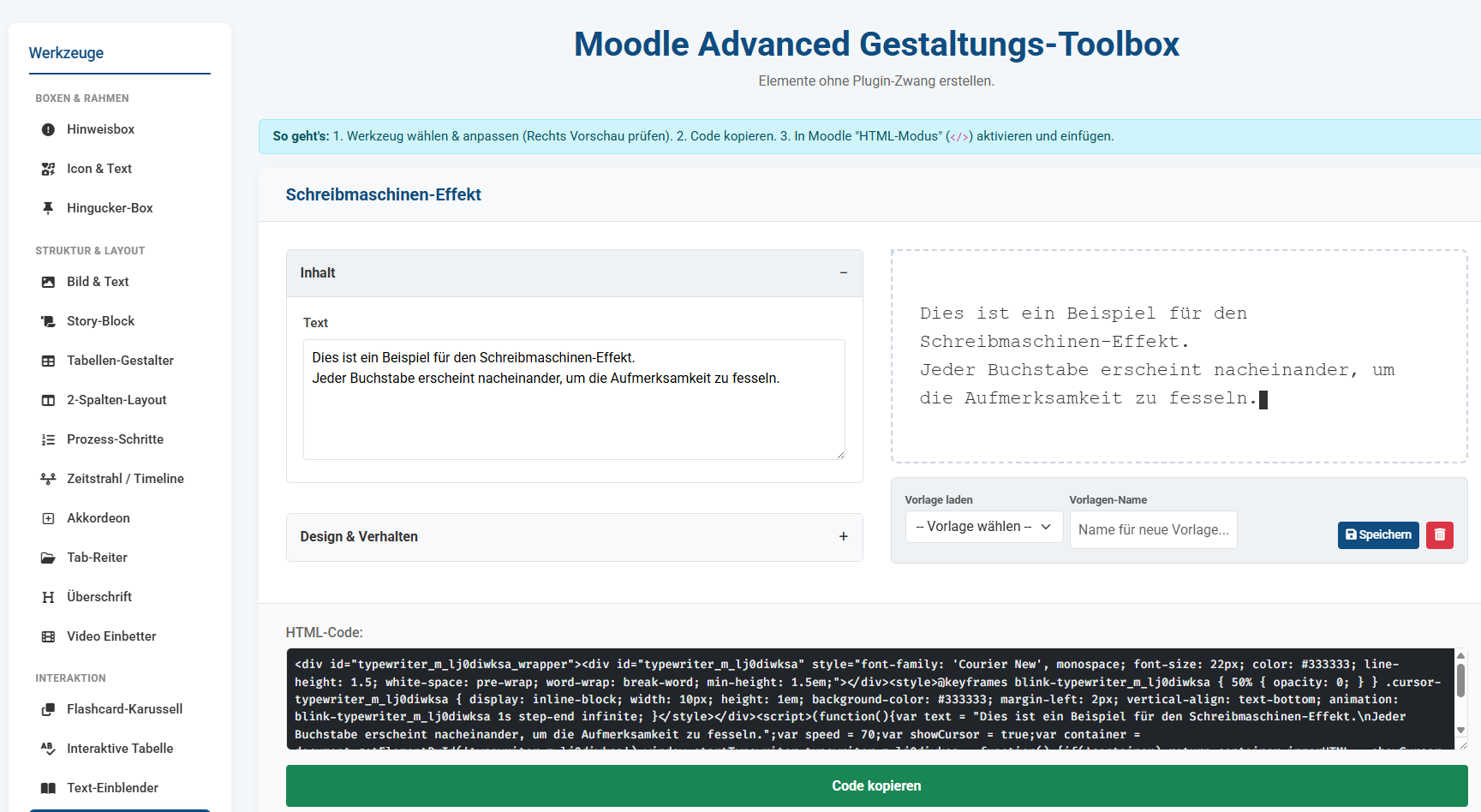Image resolution: width=1481 pixels, height=812 pixels.
Task: Click the Tab-Reiter folder icon
Action: coord(48,558)
